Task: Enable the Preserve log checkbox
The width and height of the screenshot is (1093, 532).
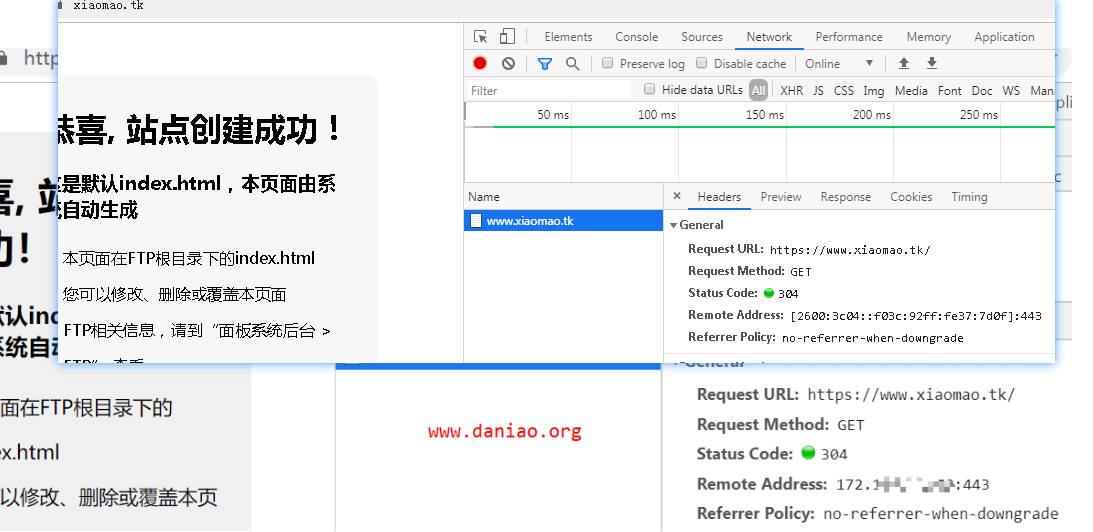Action: [607, 63]
